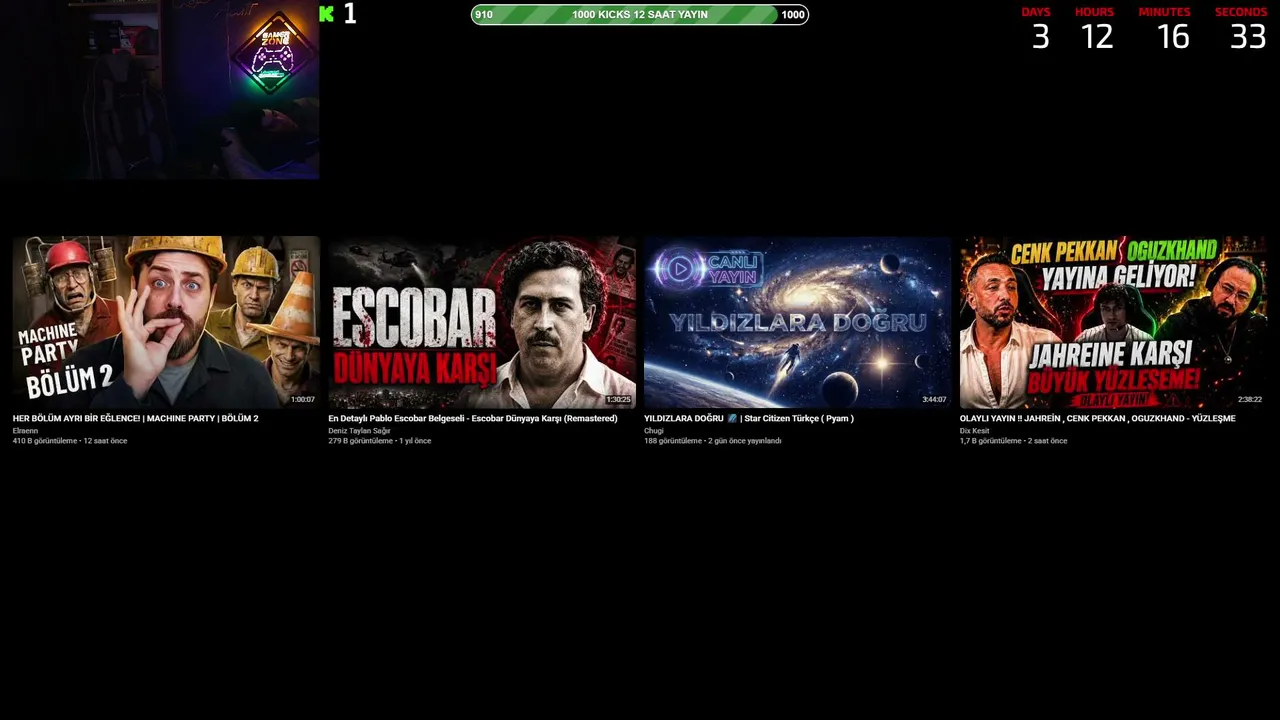
Task: Click the 1000 KICKS 12 SAAT YAYIN progress bar
Action: coord(640,15)
